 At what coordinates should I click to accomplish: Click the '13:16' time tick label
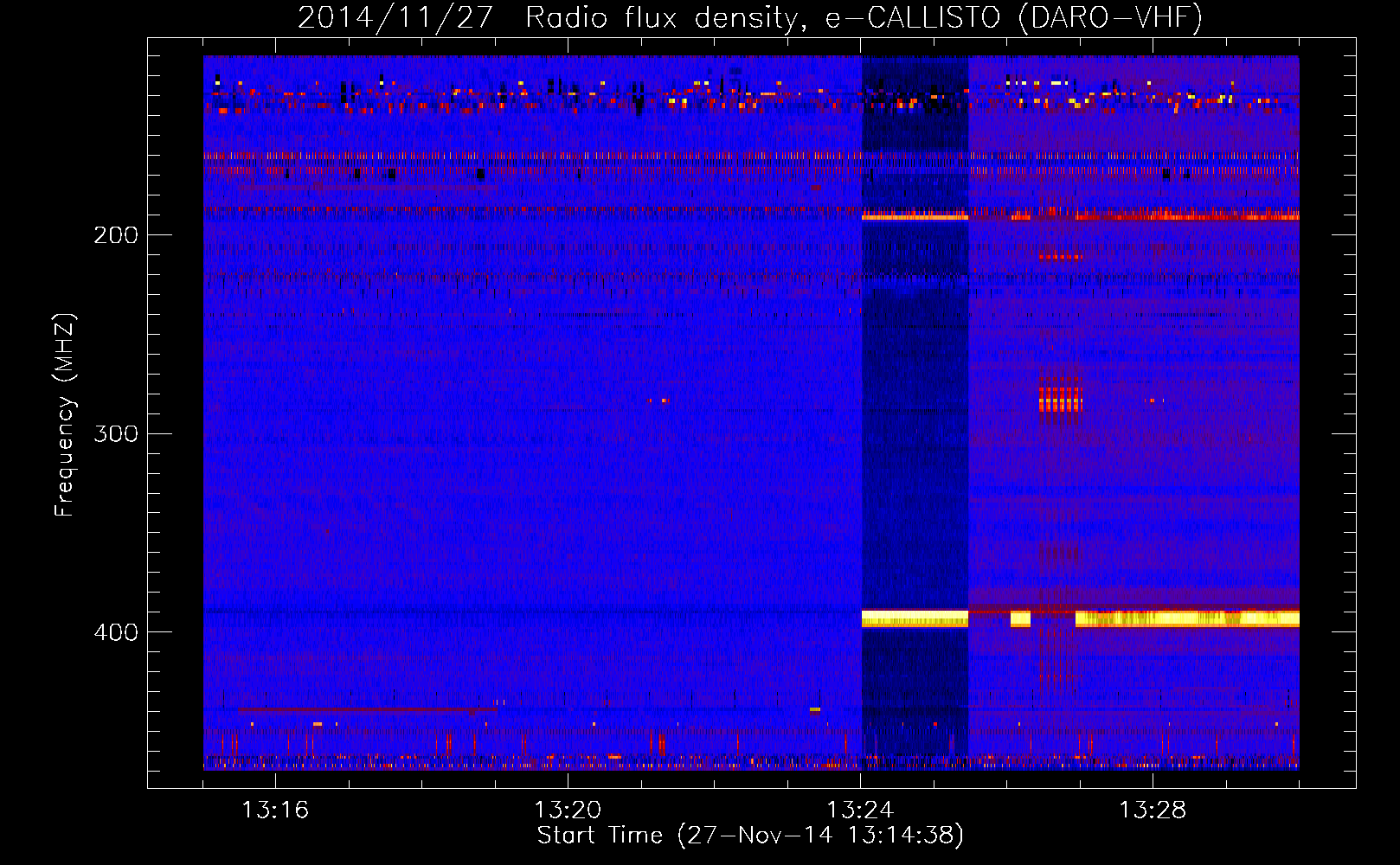(274, 811)
